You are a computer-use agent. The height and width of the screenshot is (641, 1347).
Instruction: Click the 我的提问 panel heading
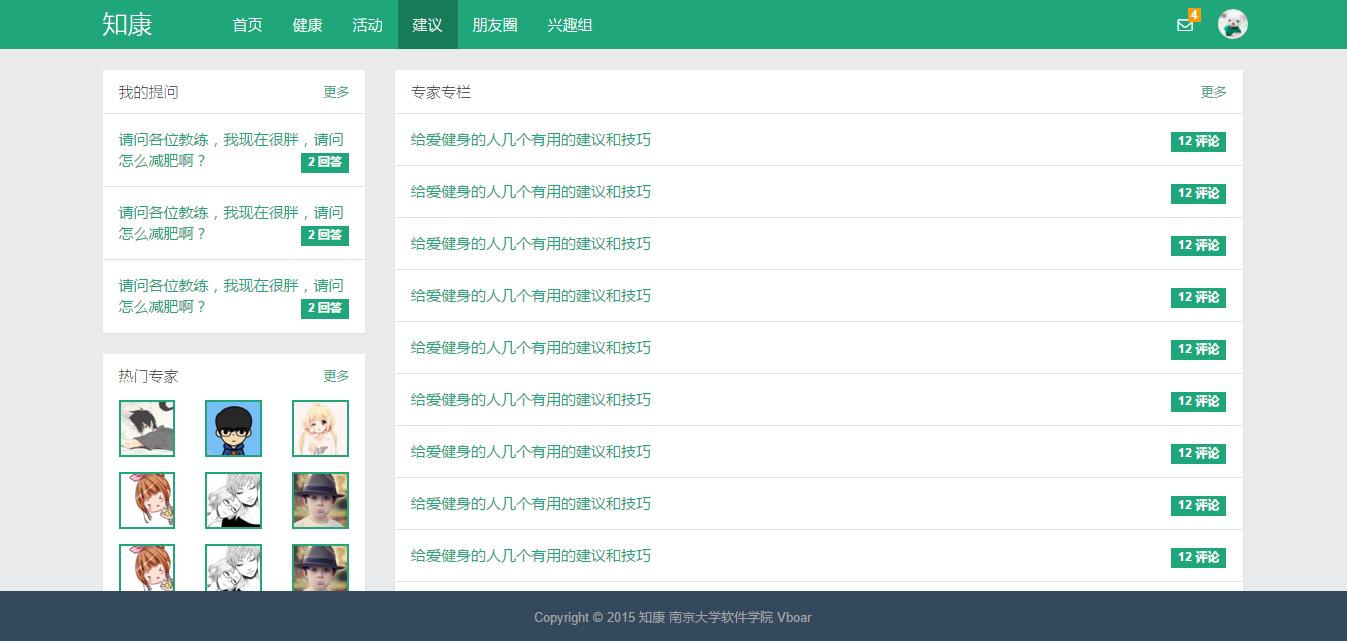(x=148, y=92)
